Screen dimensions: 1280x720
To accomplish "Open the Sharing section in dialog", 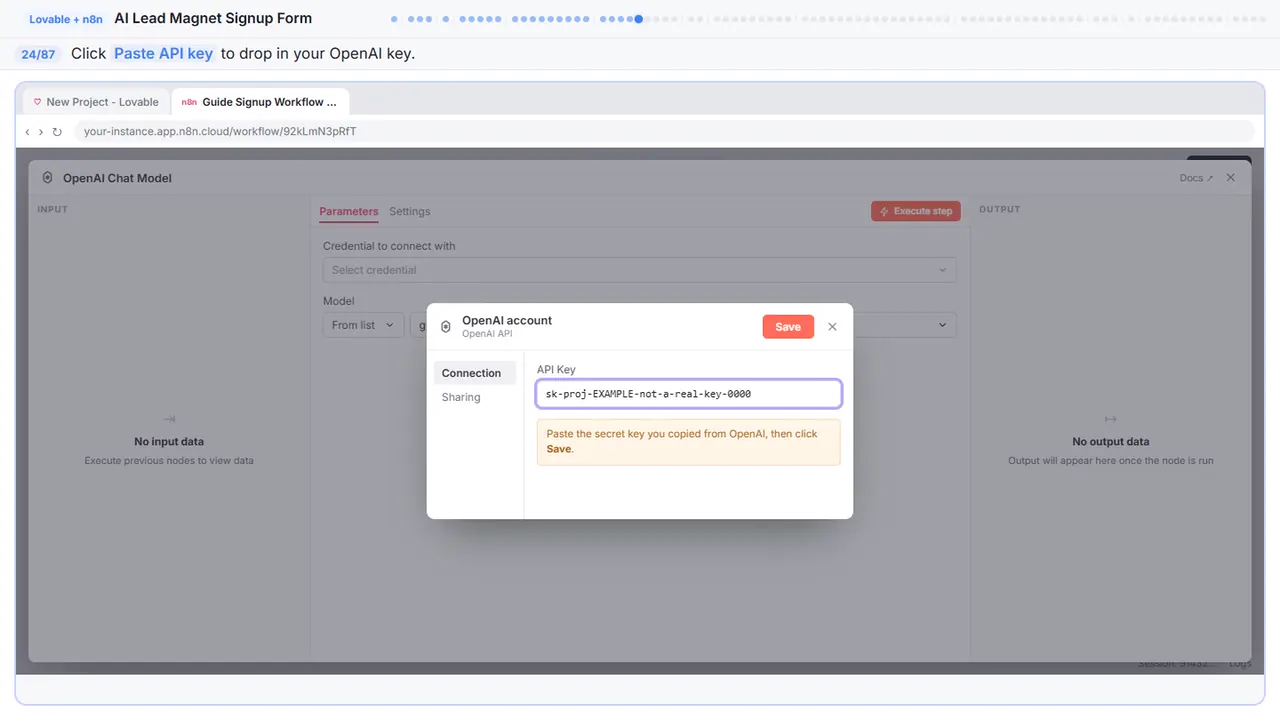I will [x=461, y=397].
